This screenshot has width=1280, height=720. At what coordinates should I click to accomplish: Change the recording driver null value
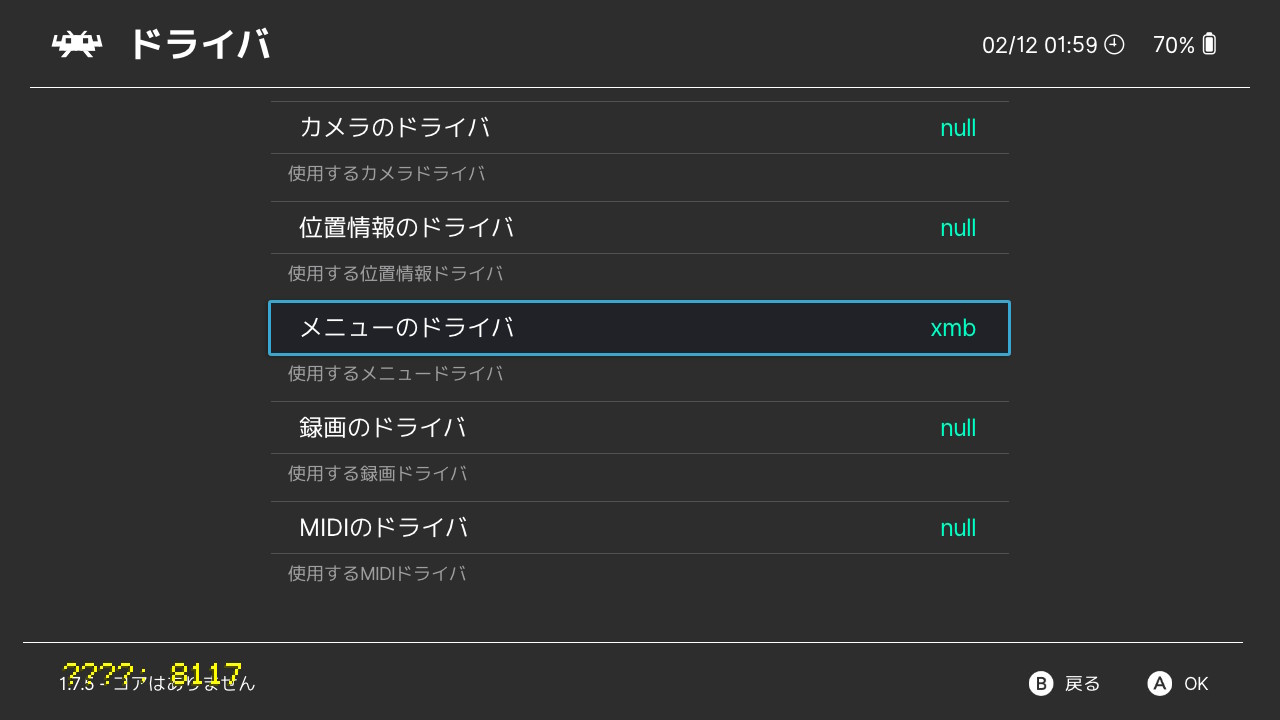point(957,428)
